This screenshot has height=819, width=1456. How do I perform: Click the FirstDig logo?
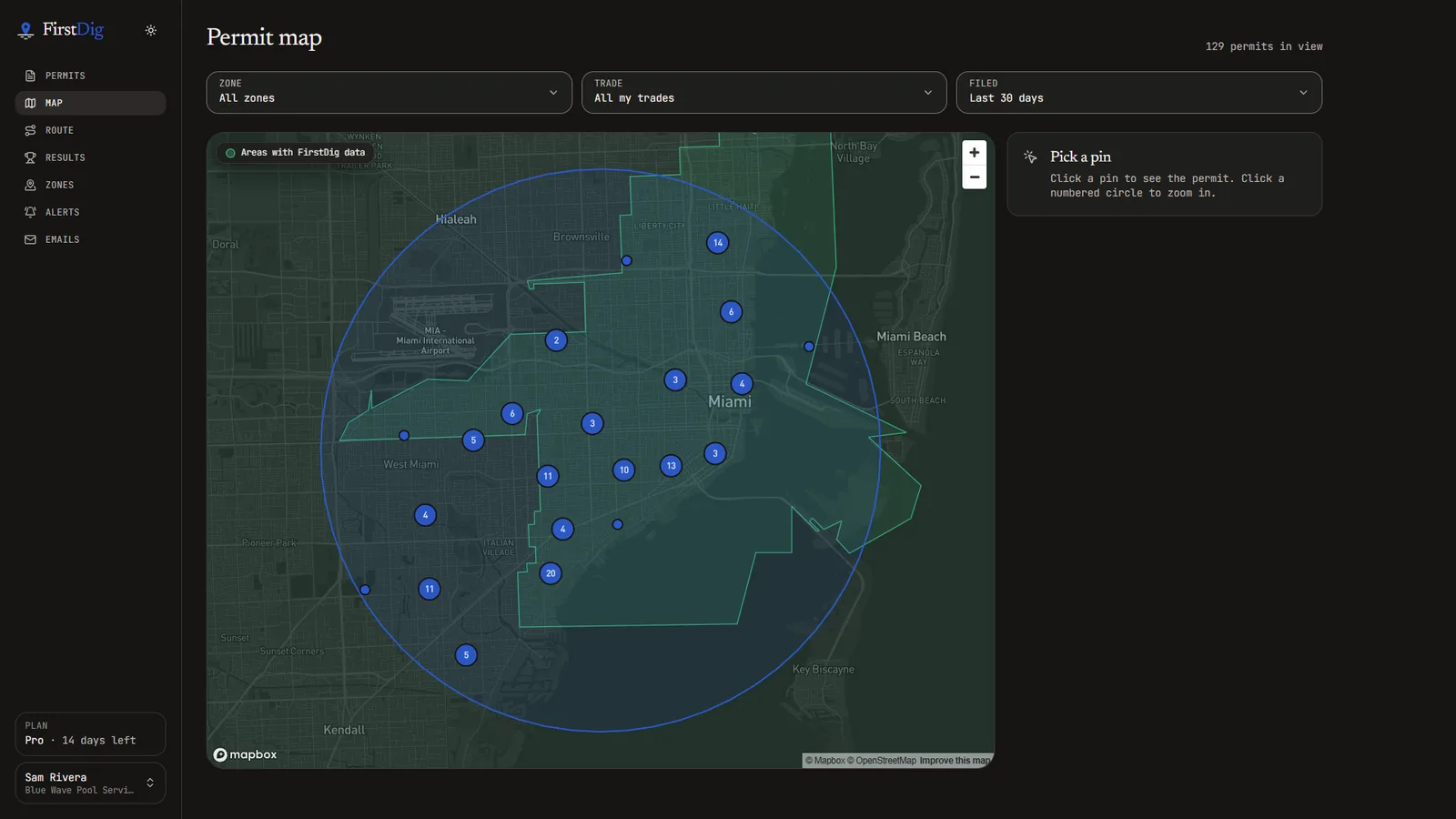tap(61, 30)
